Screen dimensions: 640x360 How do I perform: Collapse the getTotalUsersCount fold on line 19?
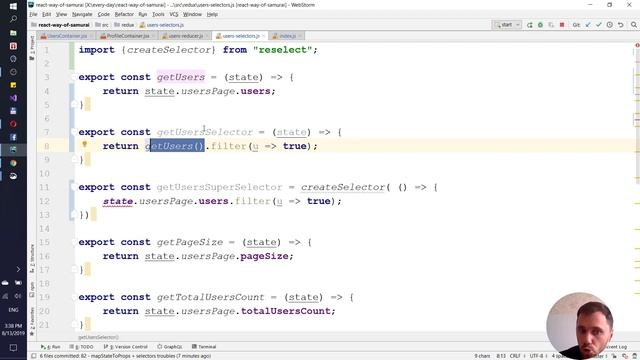[73, 297]
